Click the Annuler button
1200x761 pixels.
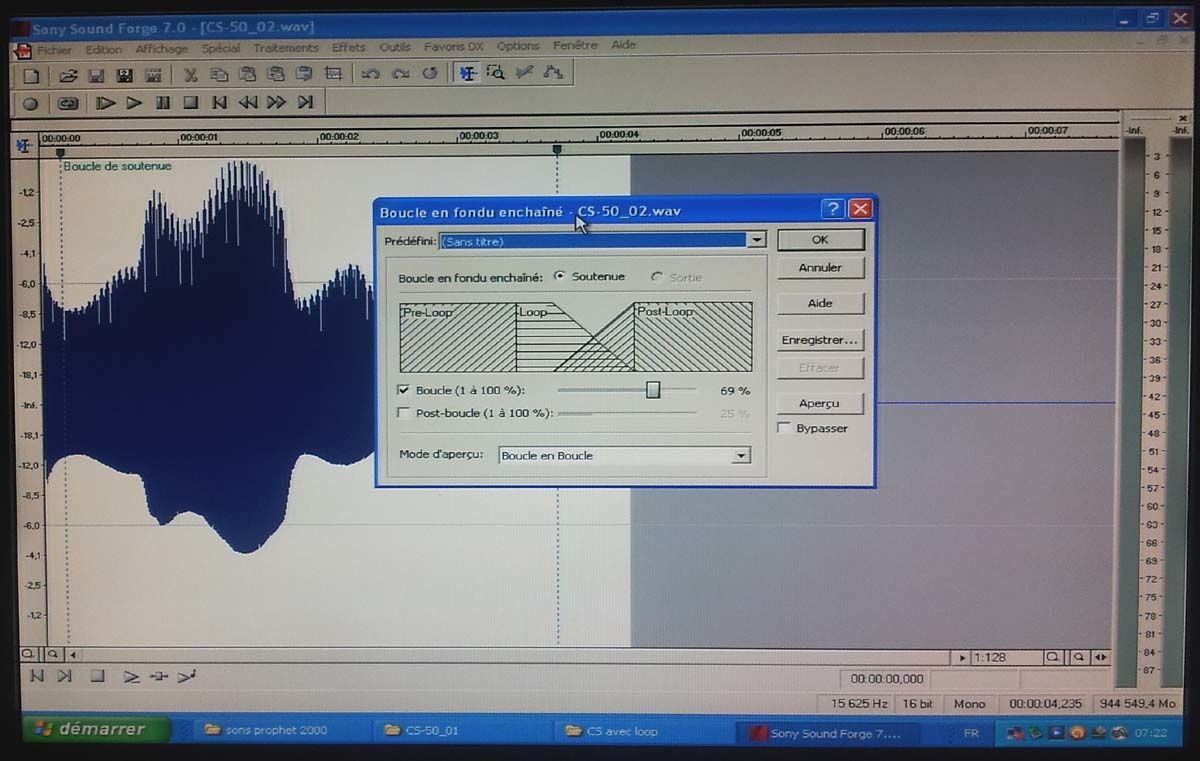(x=820, y=268)
